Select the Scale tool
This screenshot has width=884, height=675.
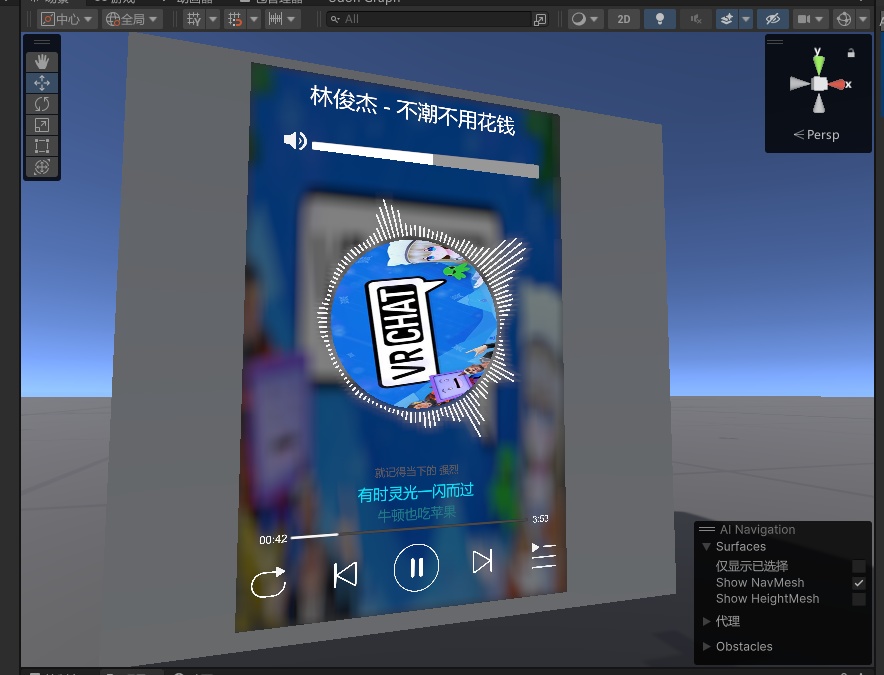coord(41,124)
